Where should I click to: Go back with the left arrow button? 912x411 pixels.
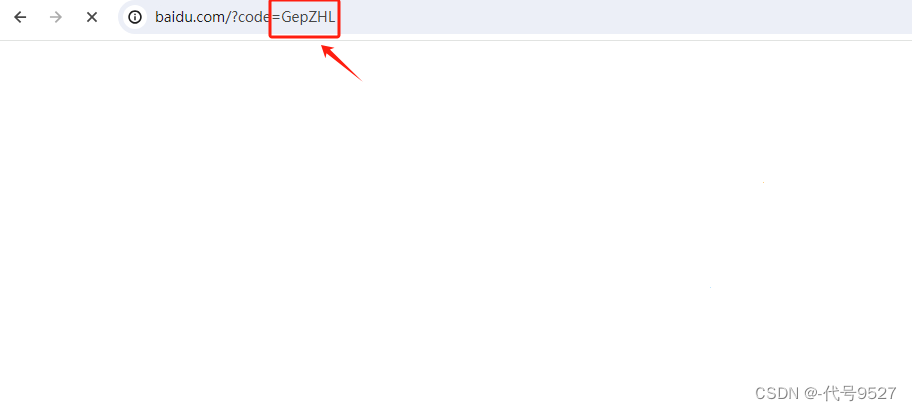(20, 17)
